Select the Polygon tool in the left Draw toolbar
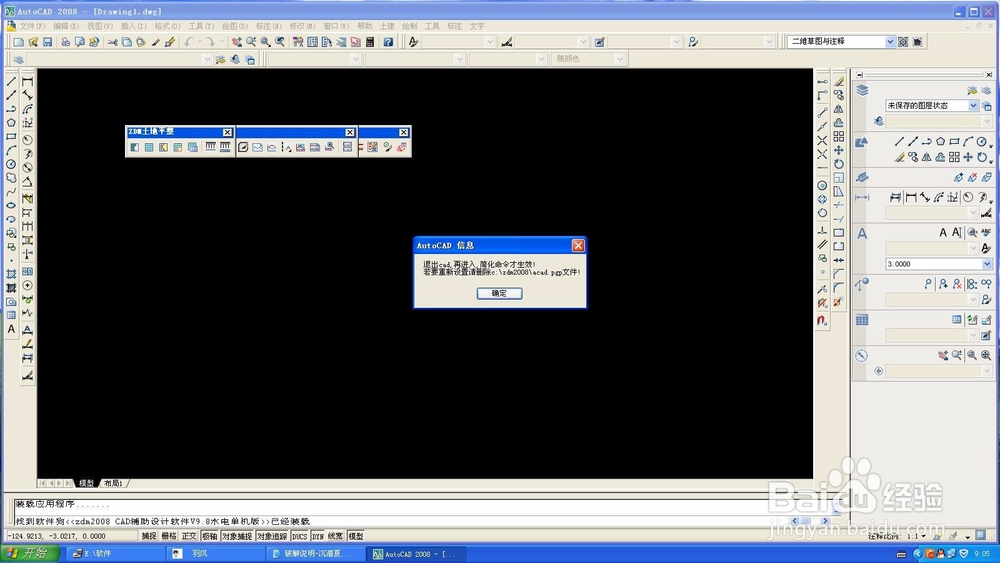Viewport: 1000px width, 563px height. [11, 122]
